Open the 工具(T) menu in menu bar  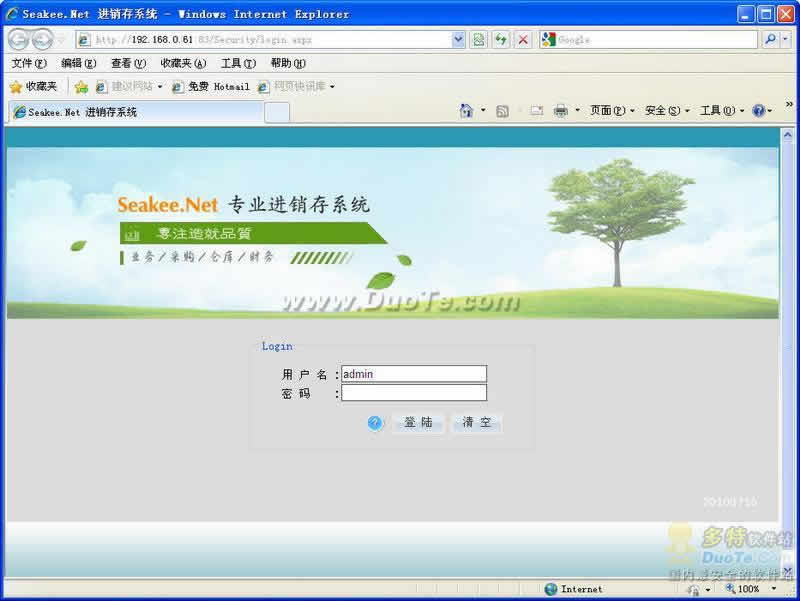point(238,63)
